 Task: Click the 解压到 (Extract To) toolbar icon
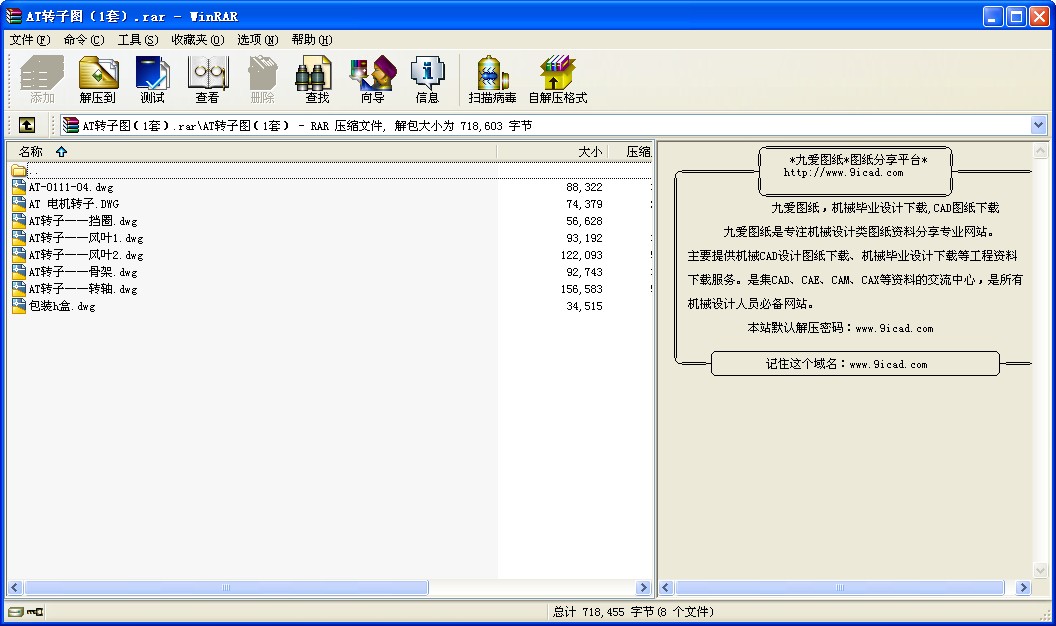coord(98,79)
